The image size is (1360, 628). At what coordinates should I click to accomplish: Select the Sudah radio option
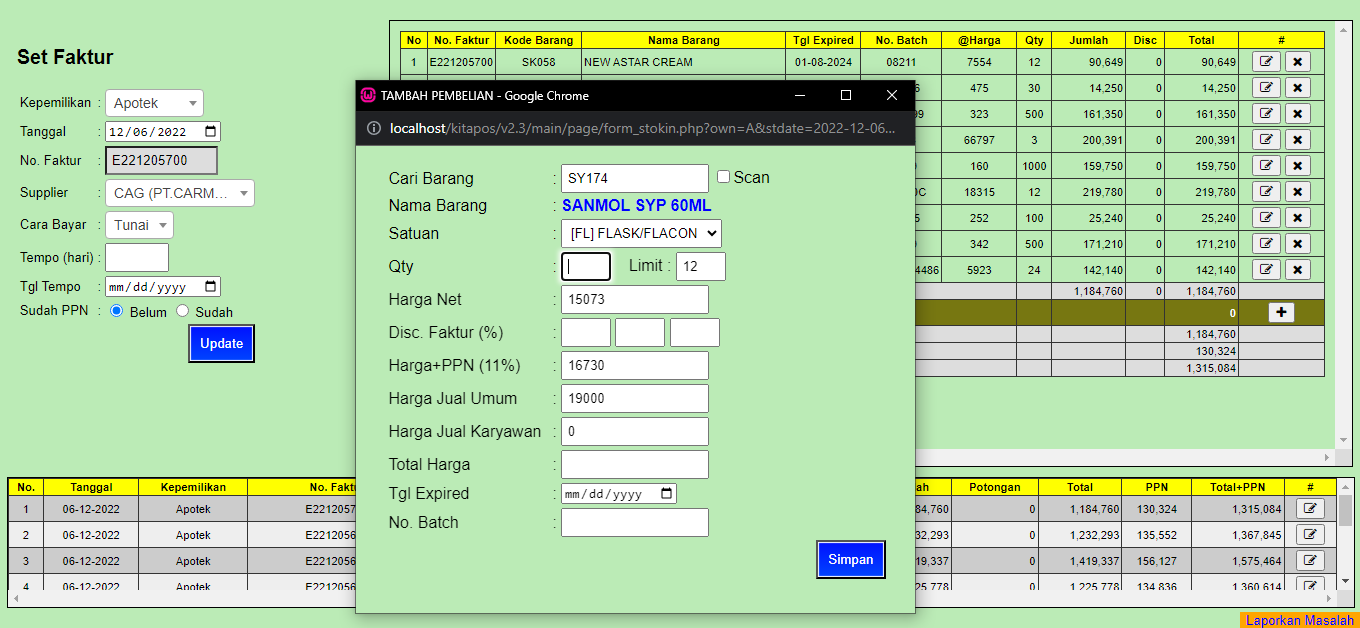tap(183, 311)
